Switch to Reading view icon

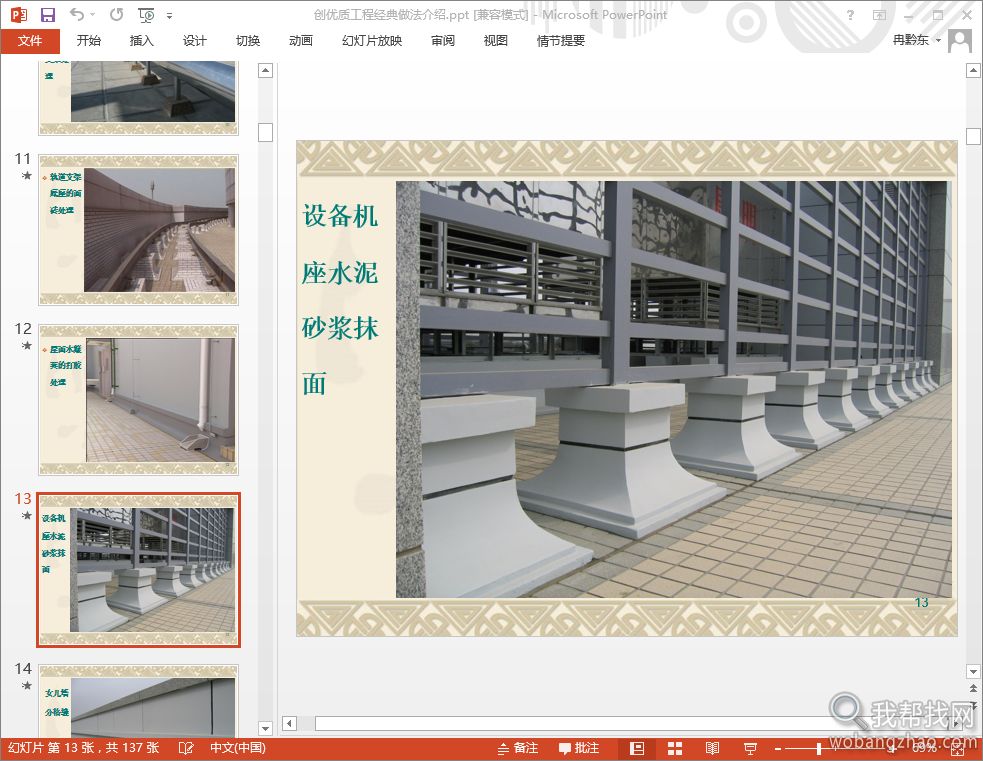[x=712, y=748]
